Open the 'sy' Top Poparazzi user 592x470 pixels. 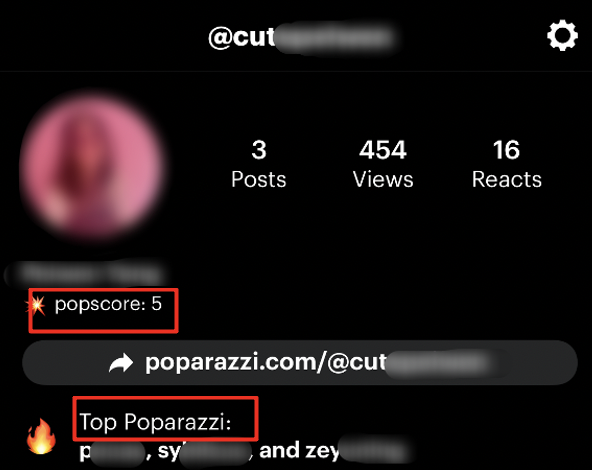(204, 452)
